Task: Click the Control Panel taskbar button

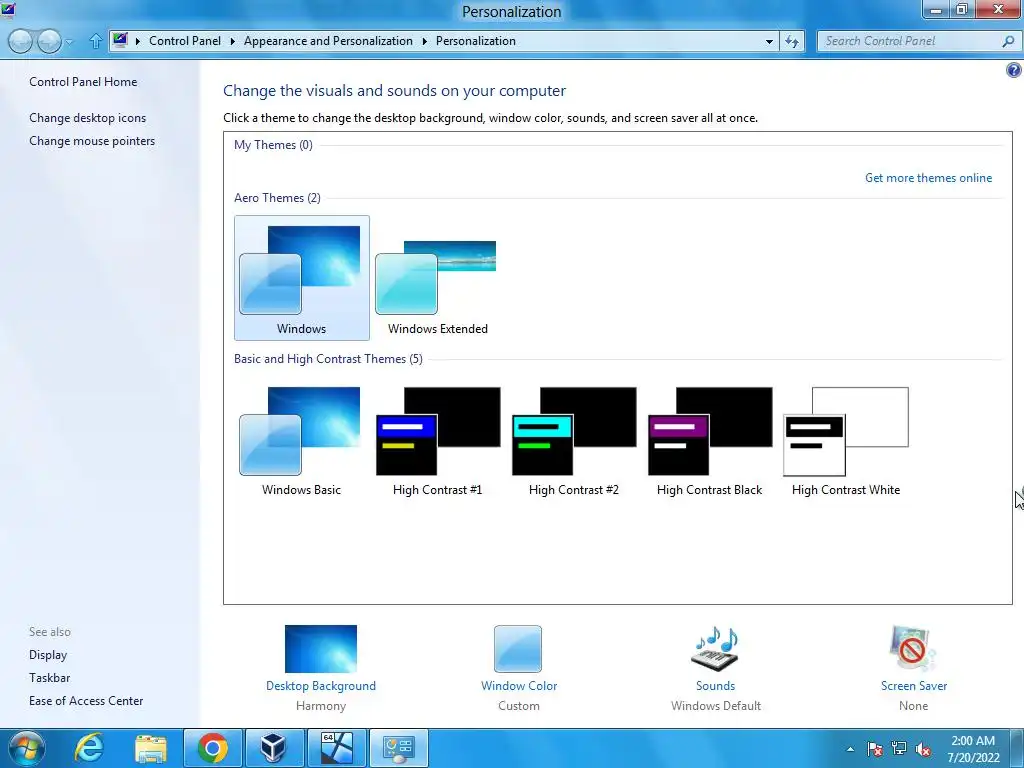Action: [399, 748]
